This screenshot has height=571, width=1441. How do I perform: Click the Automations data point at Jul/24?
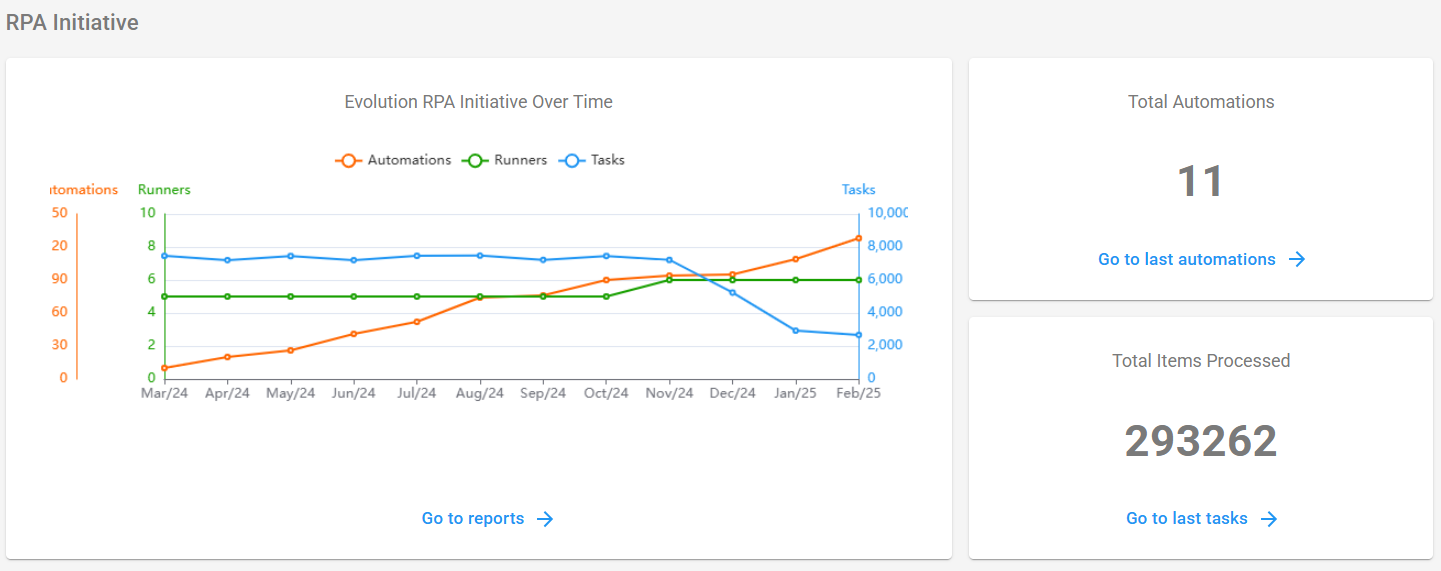pyautogui.click(x=416, y=321)
